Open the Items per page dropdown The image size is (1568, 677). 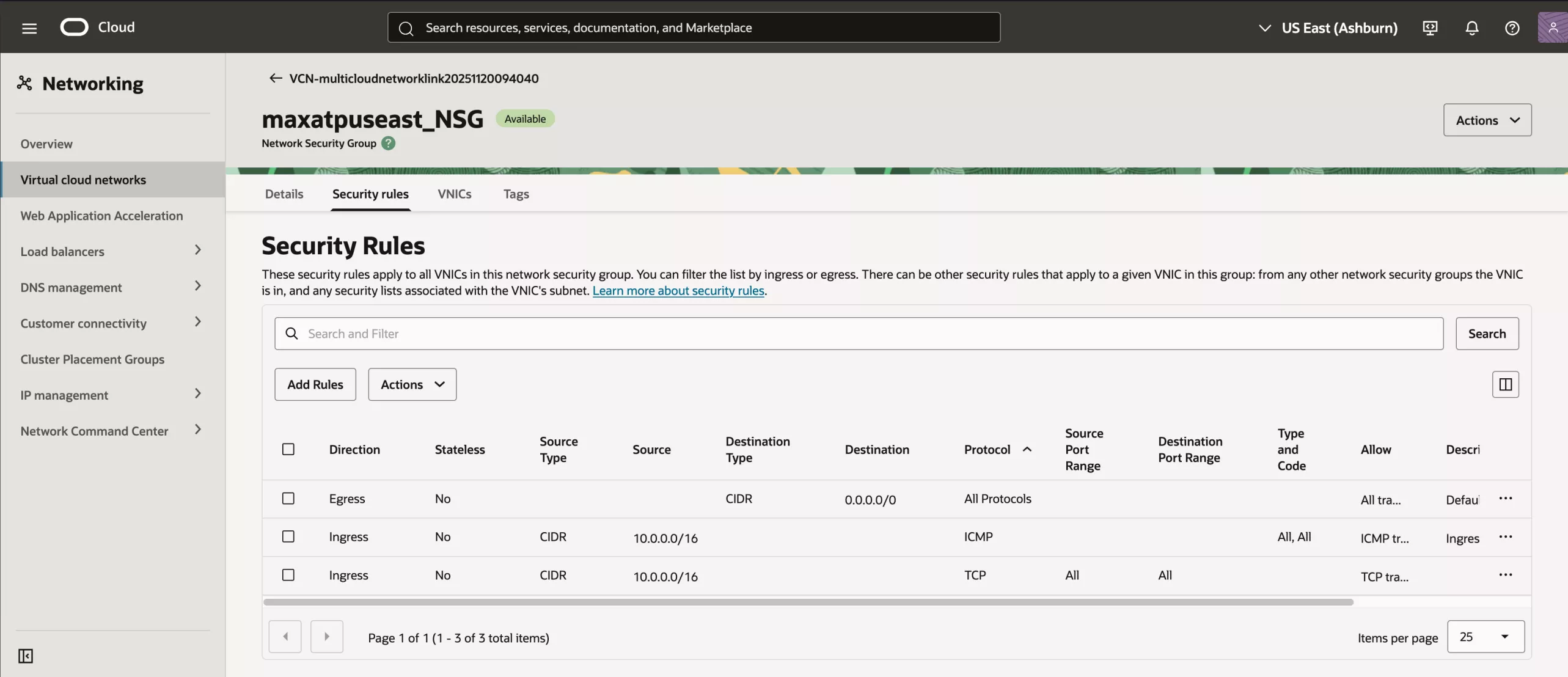tap(1485, 637)
